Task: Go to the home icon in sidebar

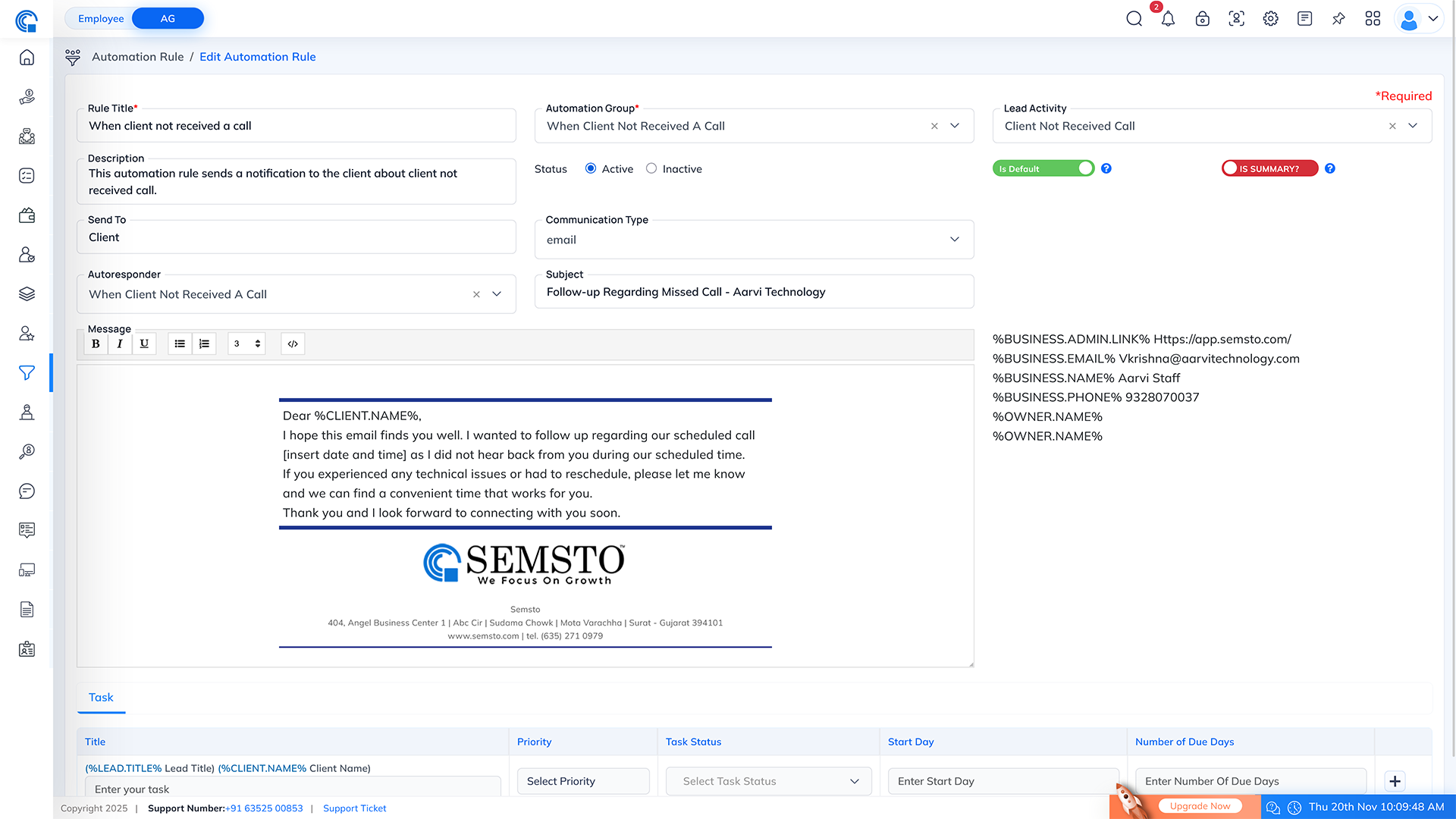Action: [x=27, y=58]
